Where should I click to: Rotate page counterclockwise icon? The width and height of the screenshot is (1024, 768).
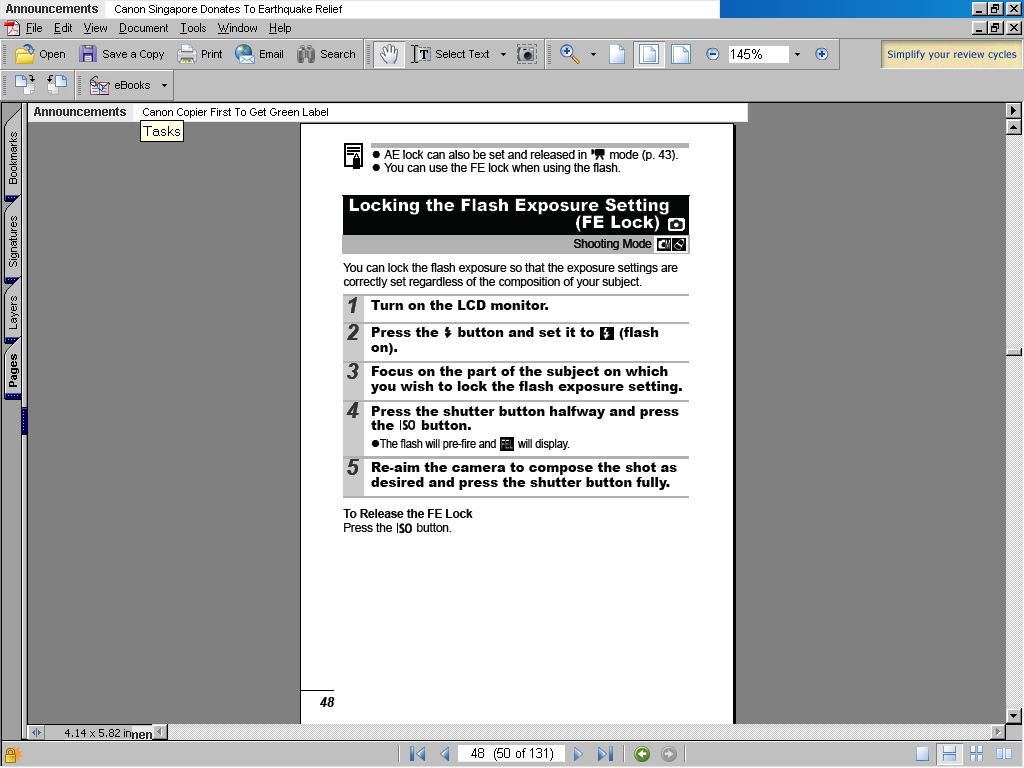[57, 85]
